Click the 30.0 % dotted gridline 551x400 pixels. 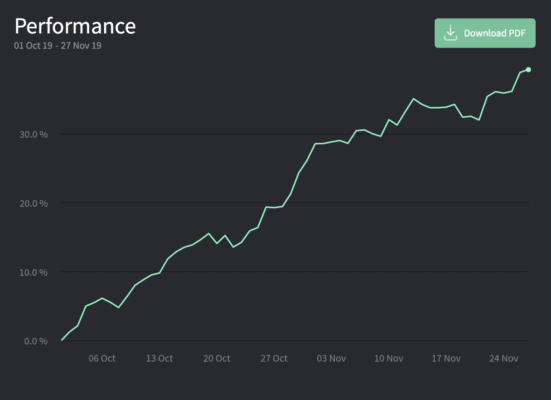click(x=295, y=134)
